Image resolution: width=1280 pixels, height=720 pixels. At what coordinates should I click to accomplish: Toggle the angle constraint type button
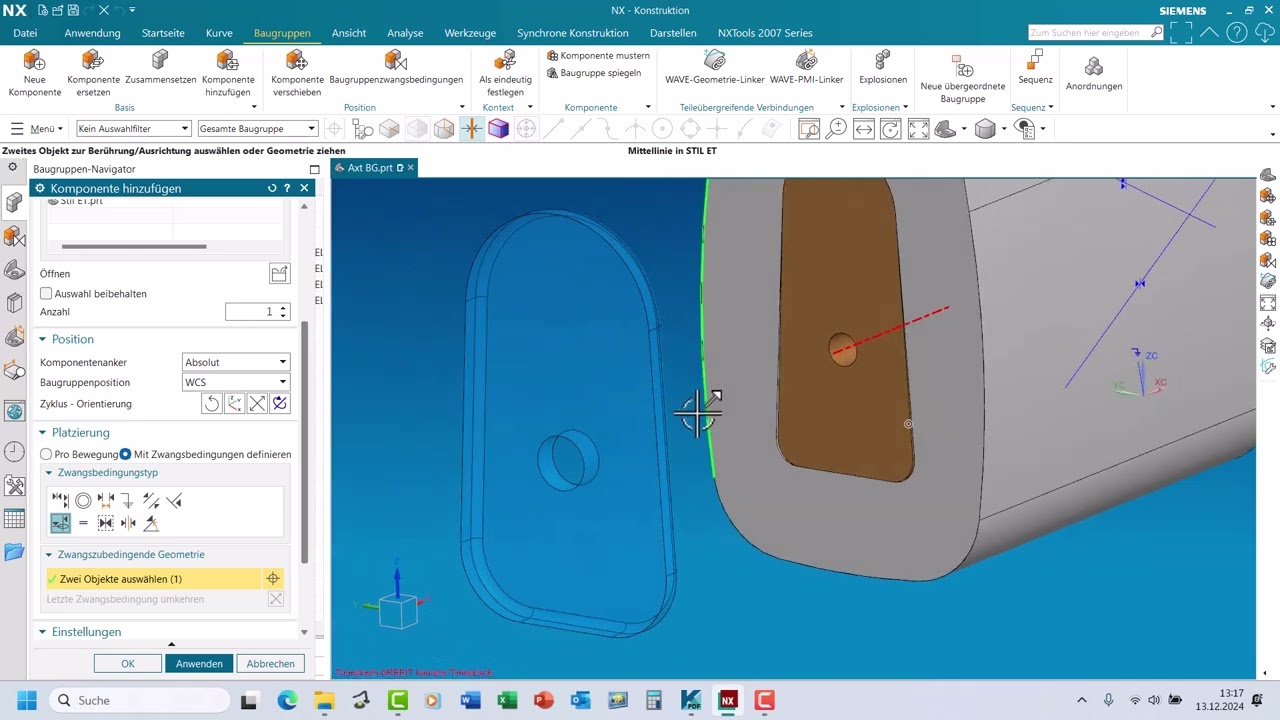[151, 523]
